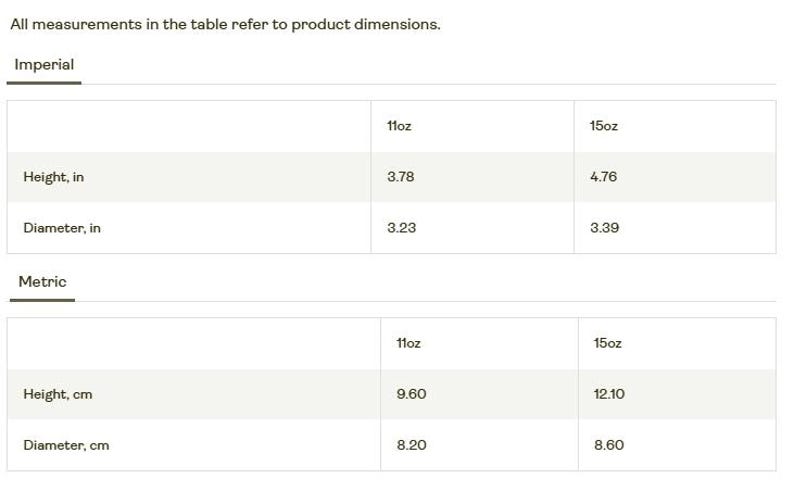Click the Diameter, in row label
This screenshot has height=491, width=794.
[62, 228]
